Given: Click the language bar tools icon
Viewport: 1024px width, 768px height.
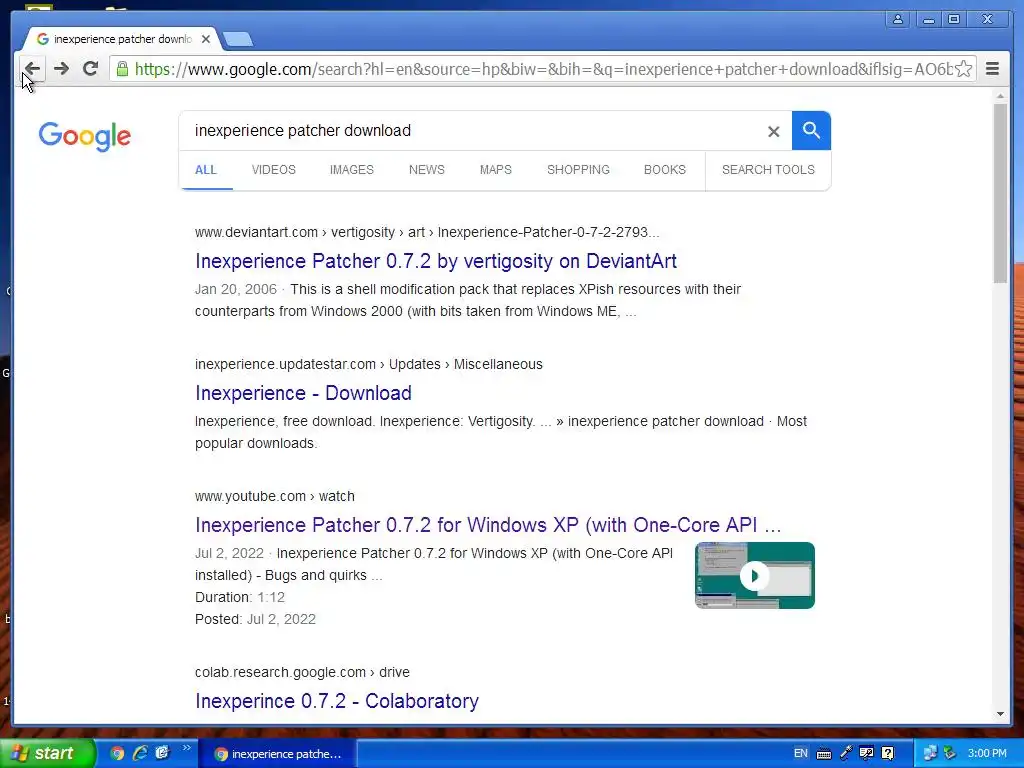Looking at the screenshot, I should pyautogui.click(x=867, y=754).
